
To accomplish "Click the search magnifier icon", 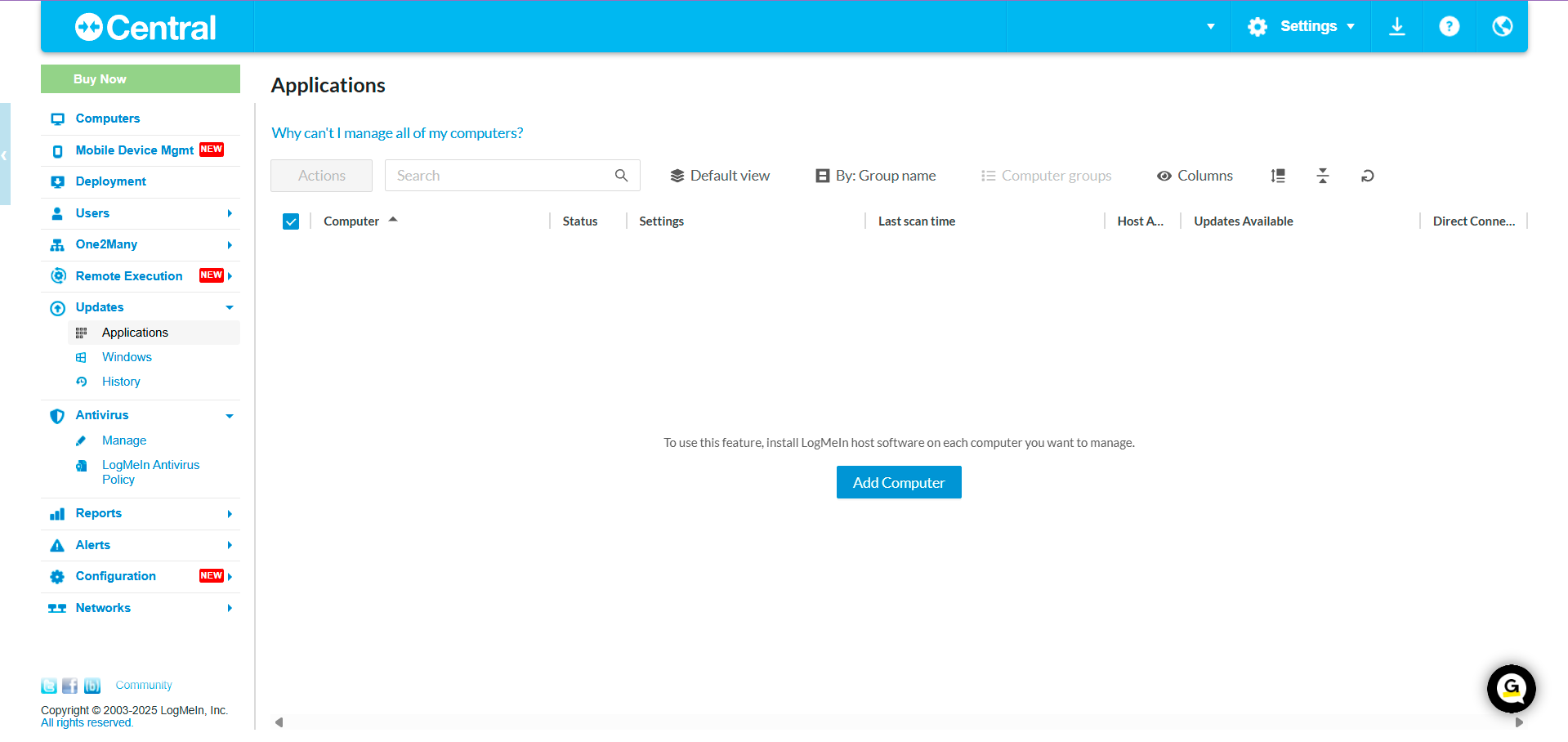I will [x=621, y=176].
